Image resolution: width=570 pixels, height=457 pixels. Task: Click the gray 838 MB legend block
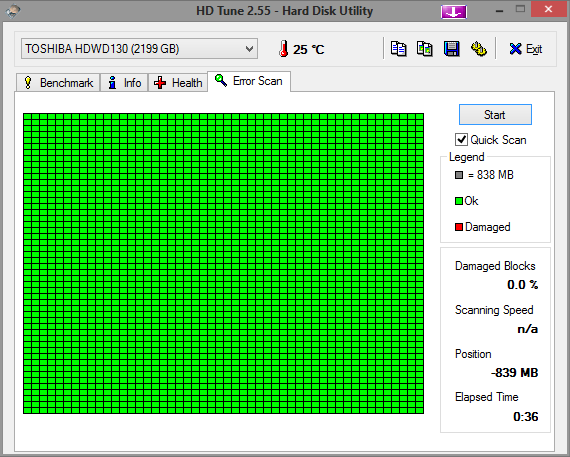(459, 175)
